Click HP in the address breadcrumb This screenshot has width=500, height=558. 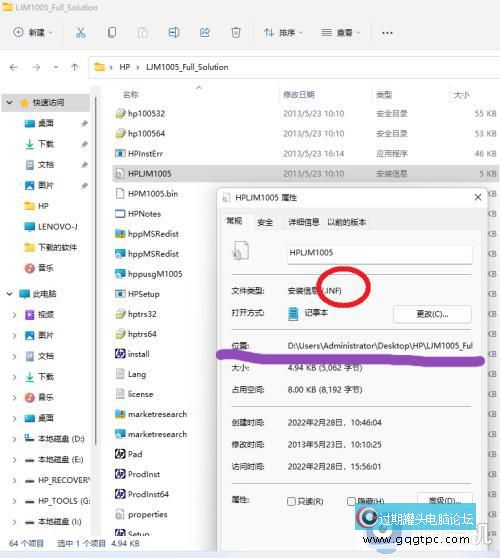(x=125, y=67)
